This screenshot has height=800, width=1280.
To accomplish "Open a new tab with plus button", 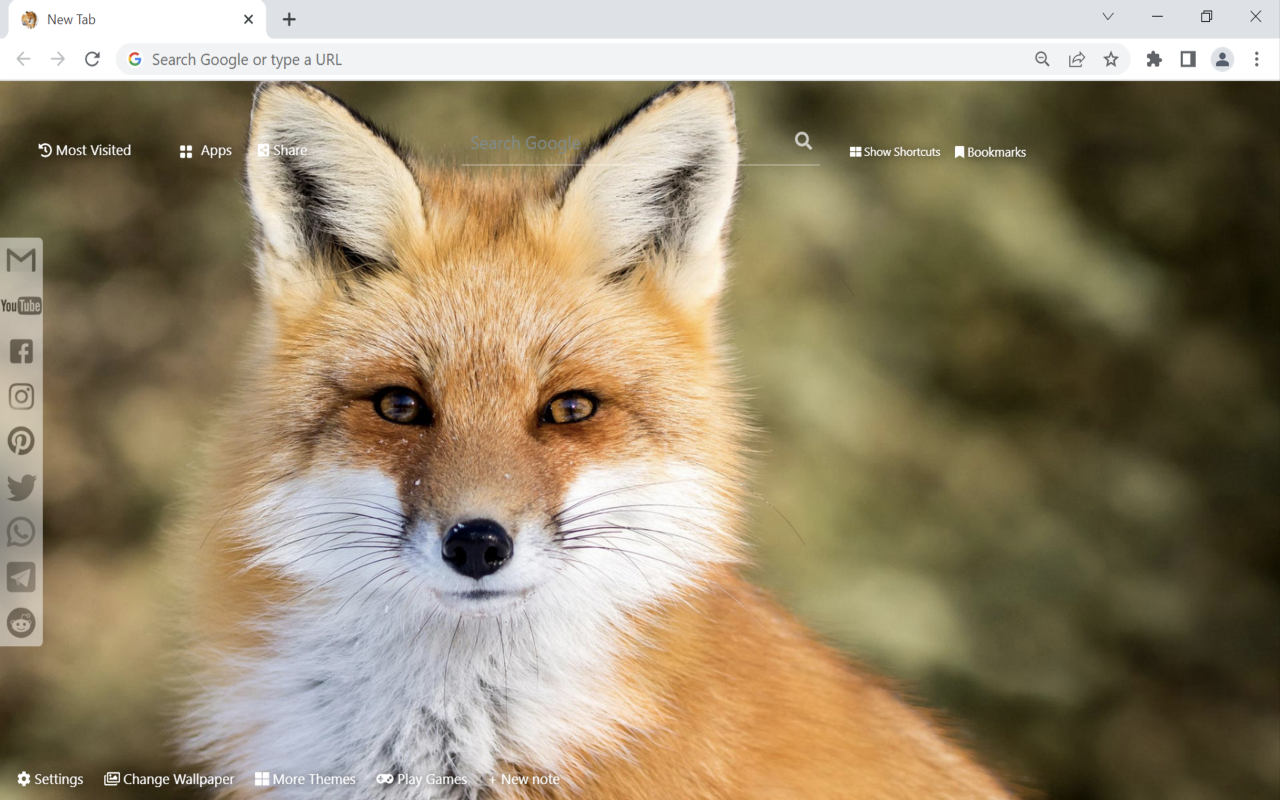I will point(289,19).
